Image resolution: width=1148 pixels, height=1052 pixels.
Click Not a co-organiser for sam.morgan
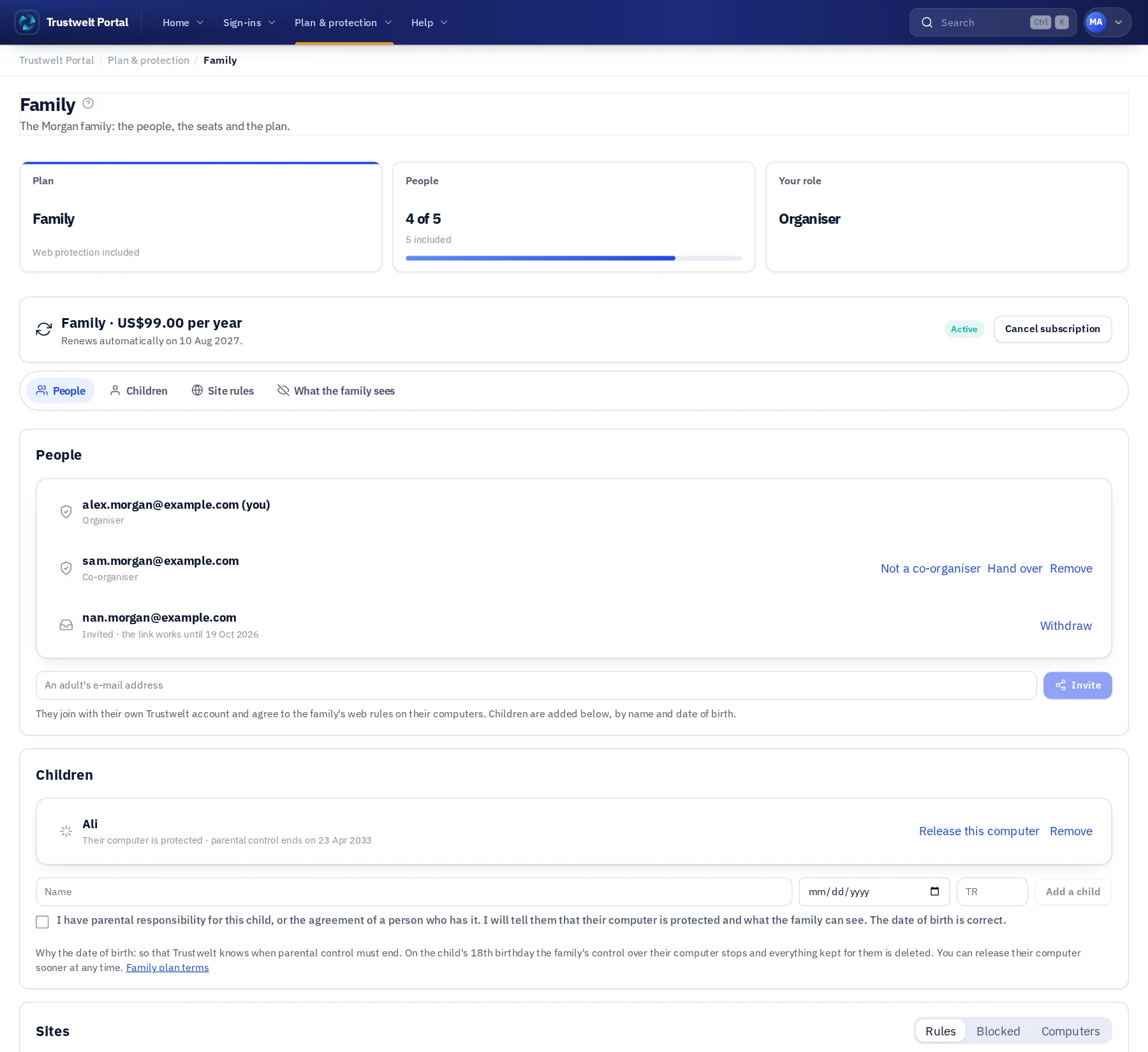coord(931,569)
